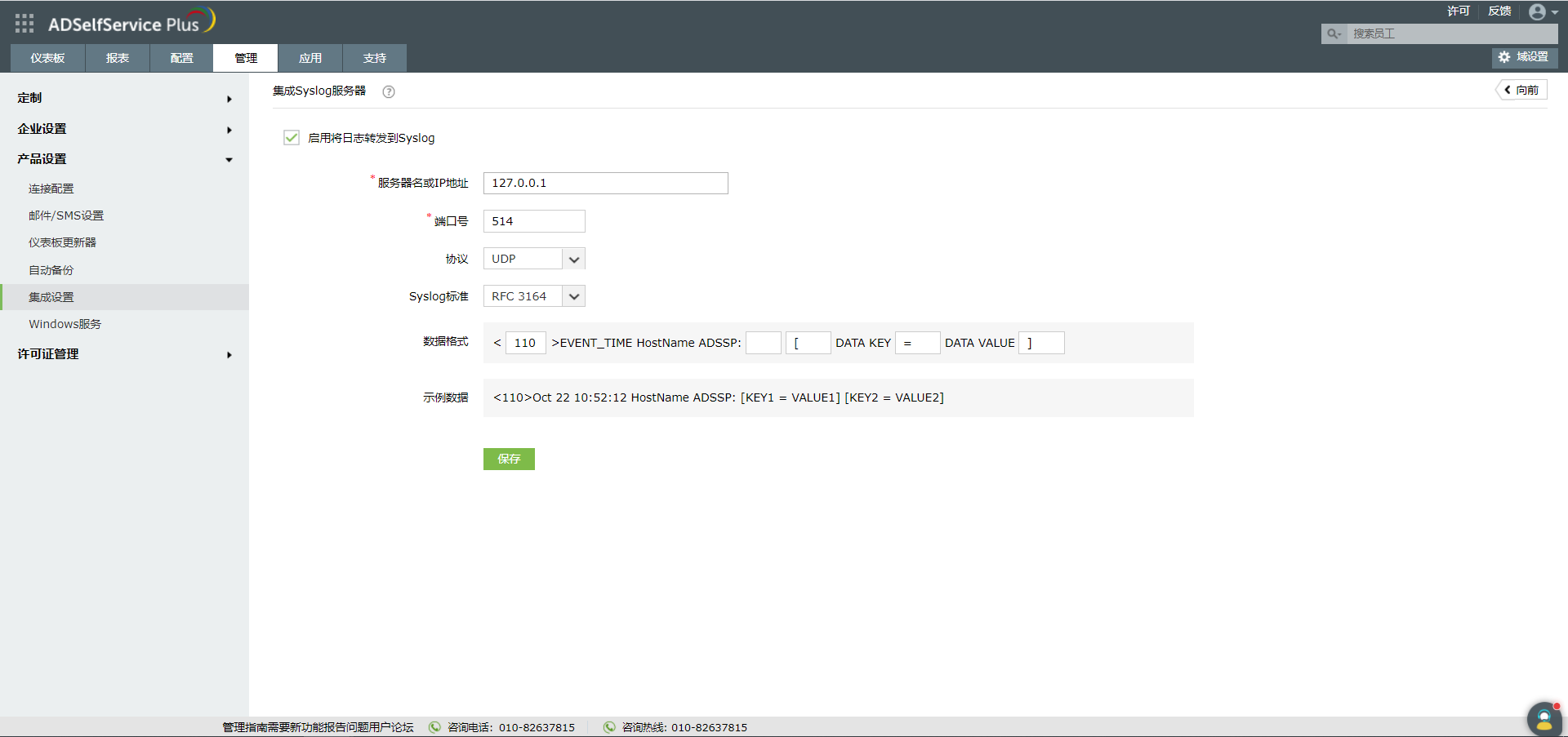Click the user account avatar icon
Screen dimensions: 1568x737
point(1539,11)
